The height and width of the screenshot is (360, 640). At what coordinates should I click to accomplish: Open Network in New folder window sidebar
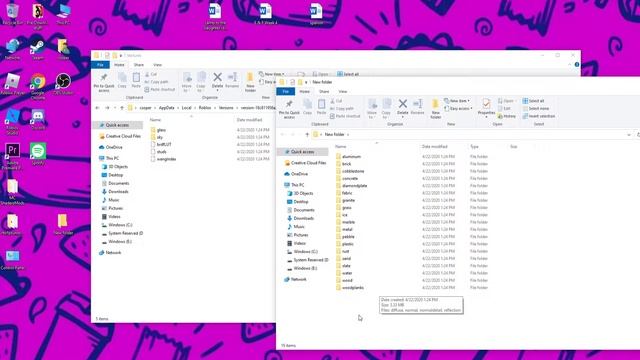296,279
